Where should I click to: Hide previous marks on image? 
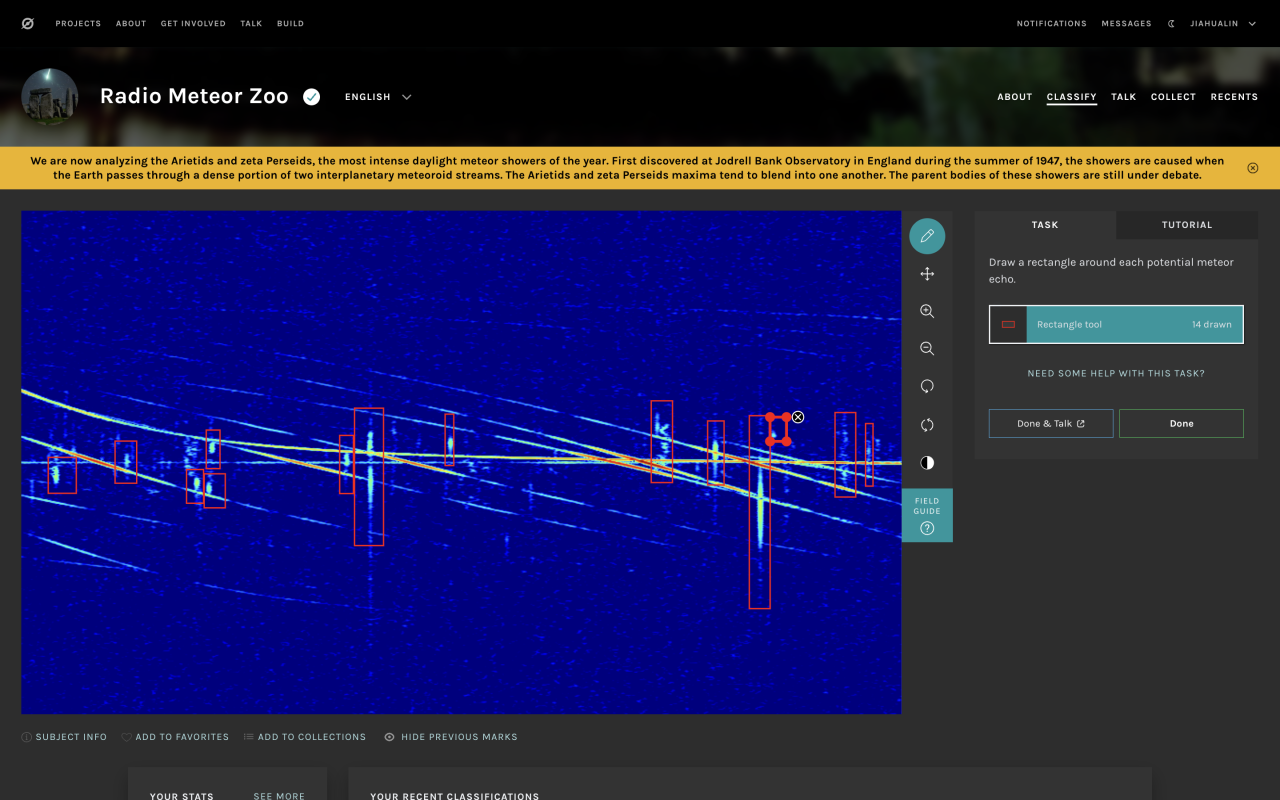(451, 737)
